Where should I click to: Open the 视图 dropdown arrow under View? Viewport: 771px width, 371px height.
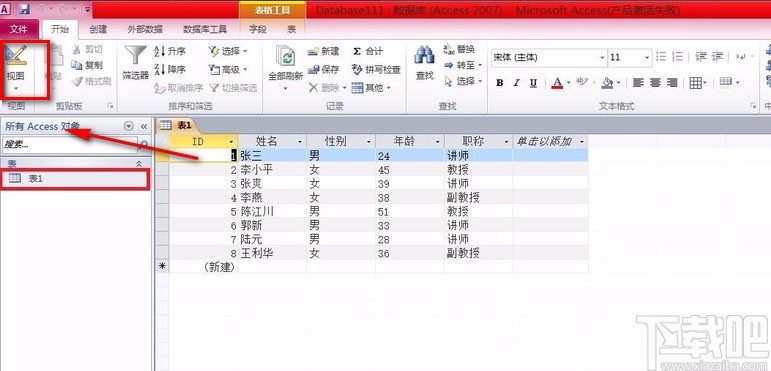(16, 88)
